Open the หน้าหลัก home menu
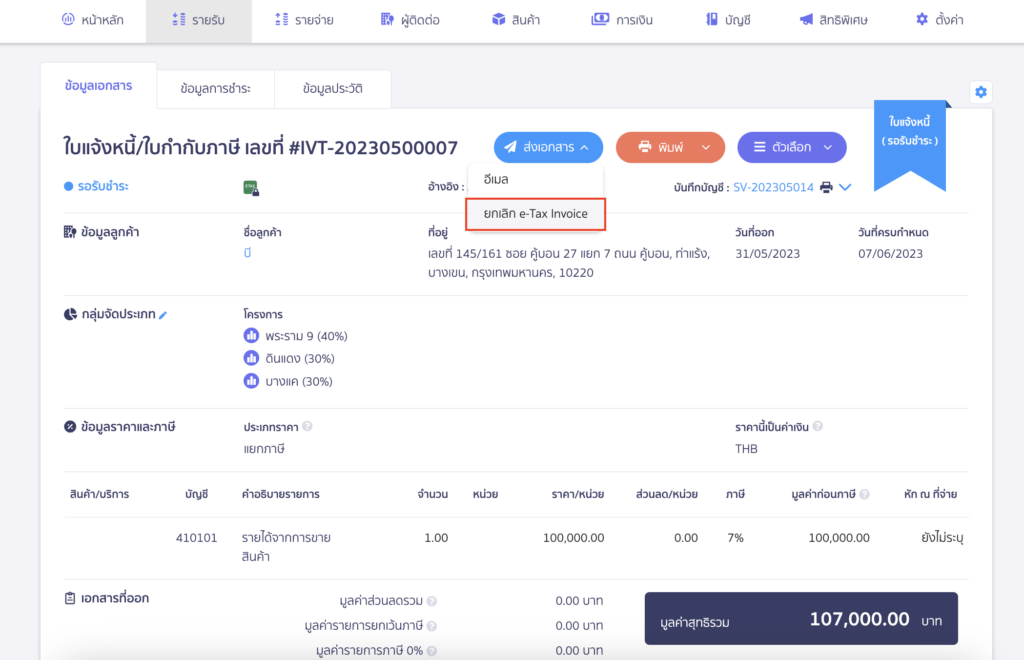The width and height of the screenshot is (1024, 660). tap(92, 20)
